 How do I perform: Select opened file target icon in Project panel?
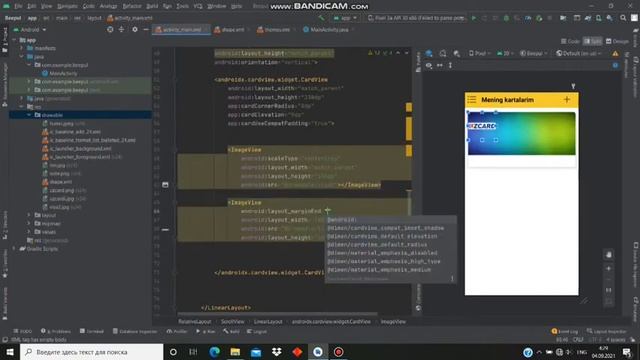(110, 29)
